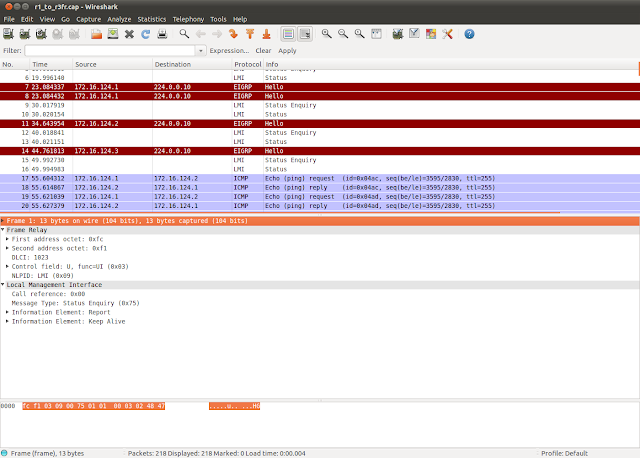Go to a specific packet number
The image size is (640, 458).
233,34
